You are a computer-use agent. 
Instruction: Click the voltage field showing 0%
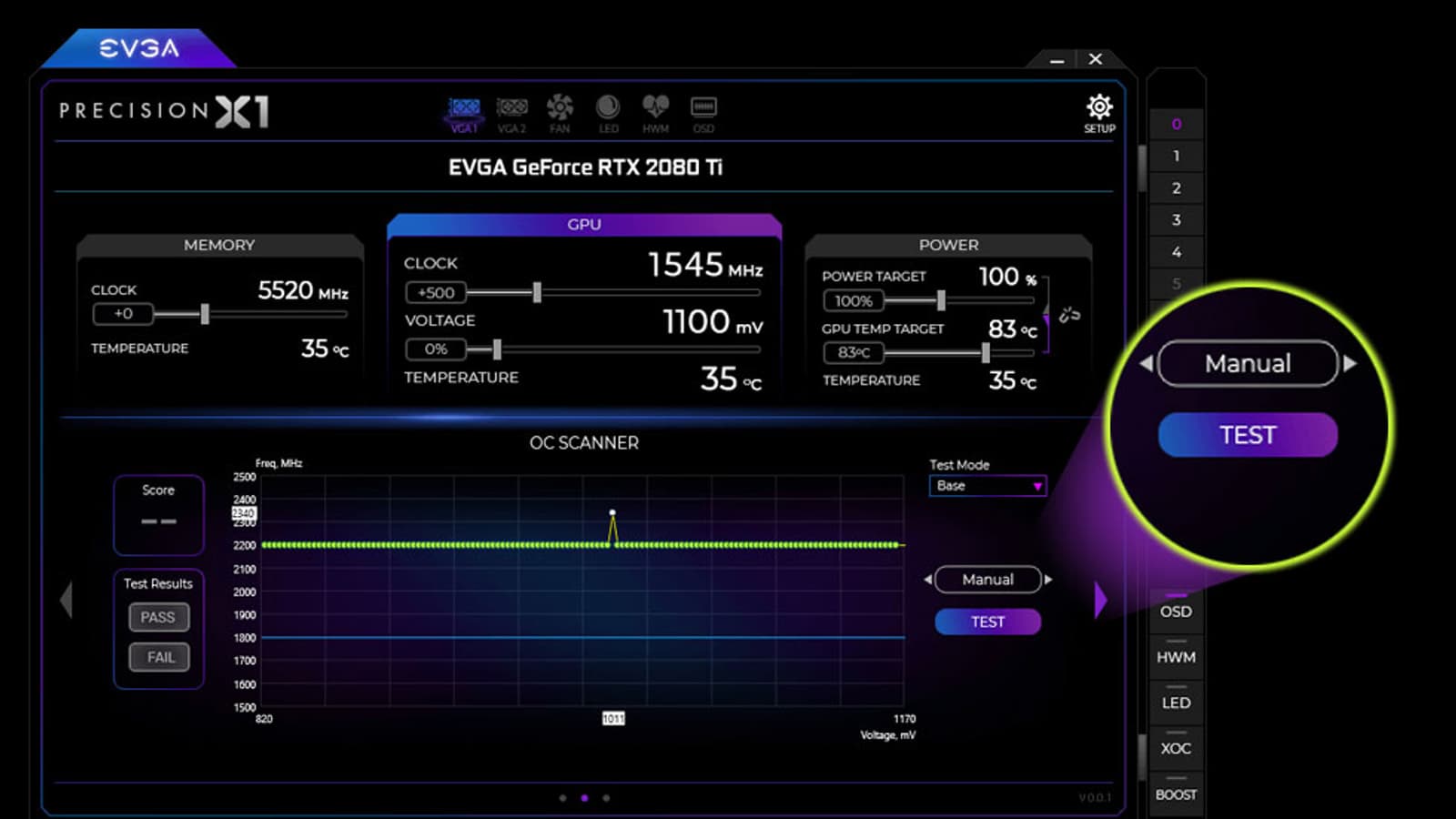[436, 349]
